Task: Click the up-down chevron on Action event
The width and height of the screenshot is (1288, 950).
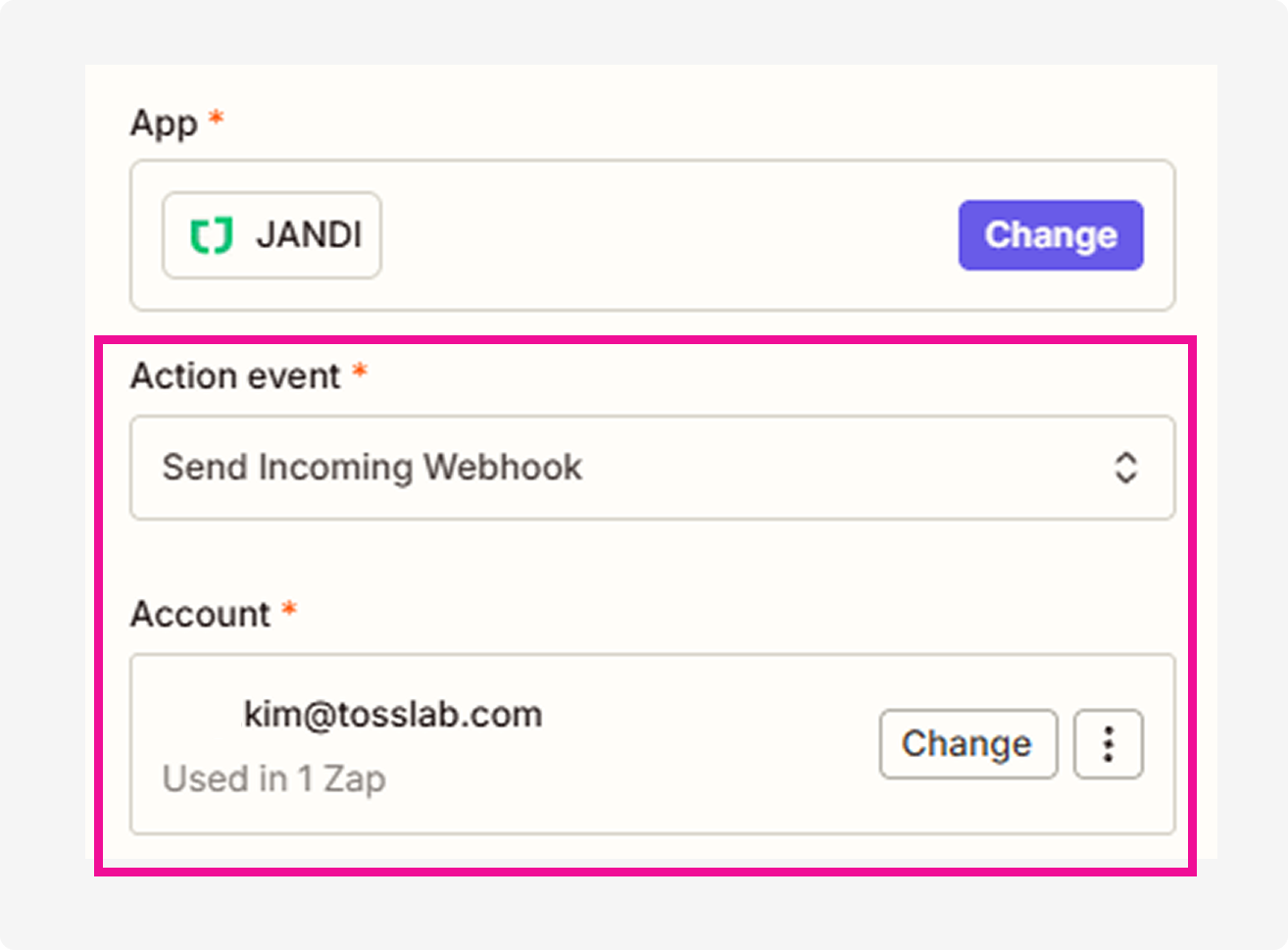Action: click(x=1125, y=468)
